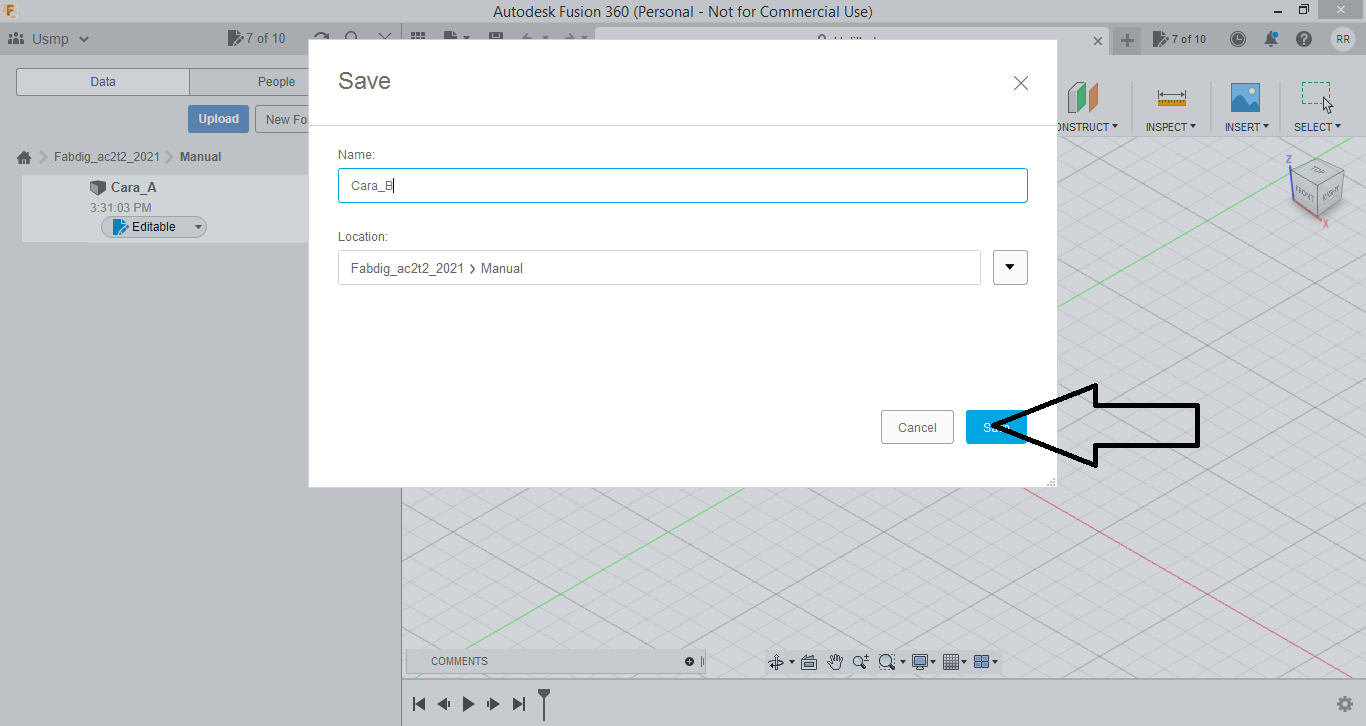
Task: Close the Save dialog with X
Action: click(1020, 83)
